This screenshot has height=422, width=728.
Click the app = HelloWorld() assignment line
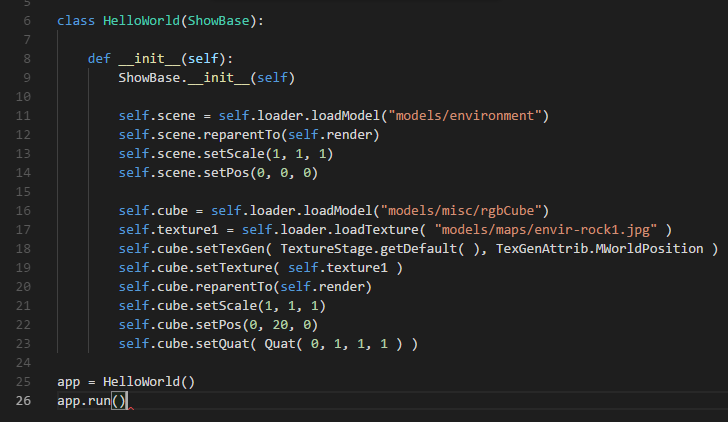[125, 382]
